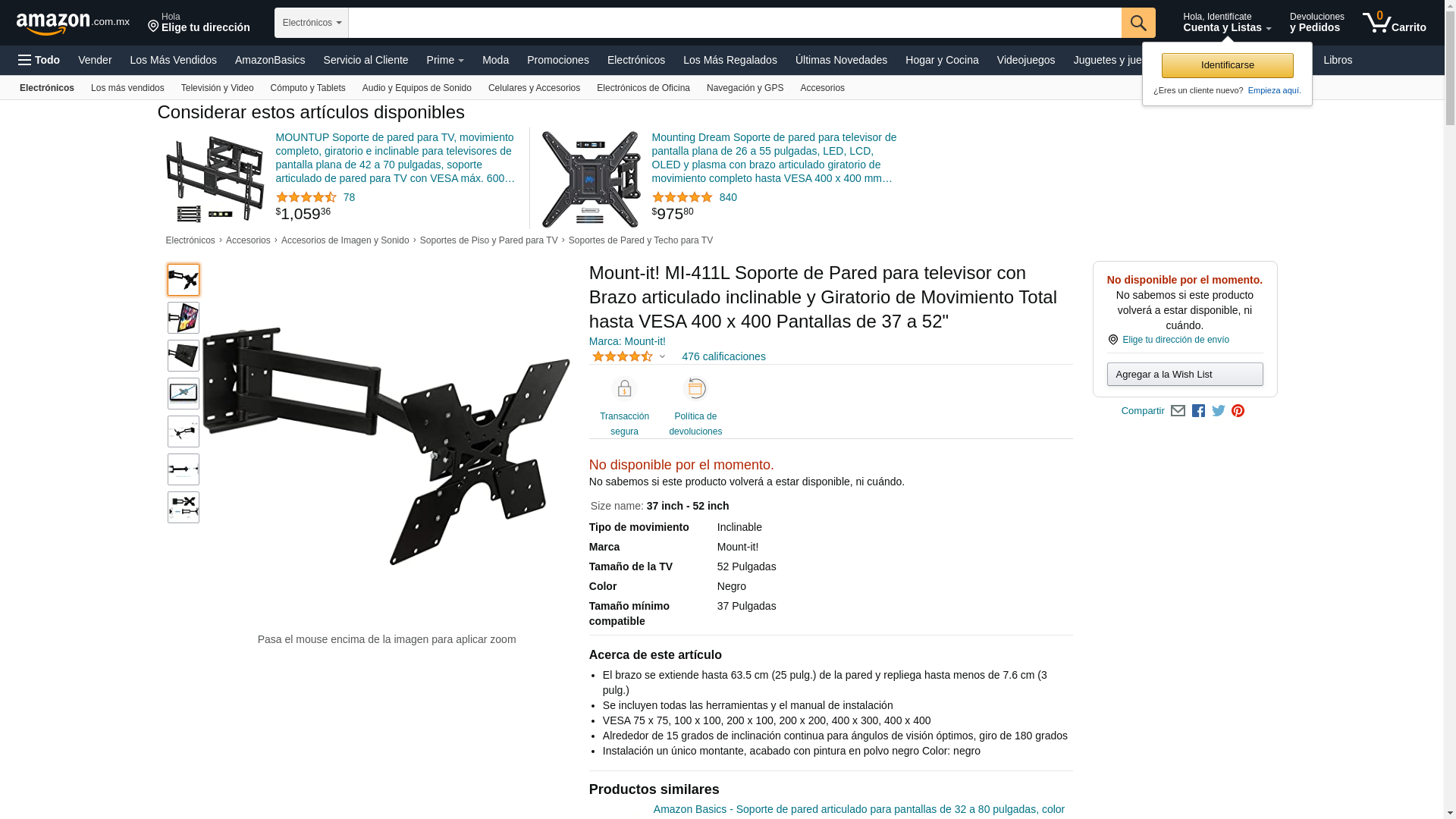This screenshot has width=1456, height=819.
Task: Expand the Cuenta y Listas dropdown
Action: 1227,23
